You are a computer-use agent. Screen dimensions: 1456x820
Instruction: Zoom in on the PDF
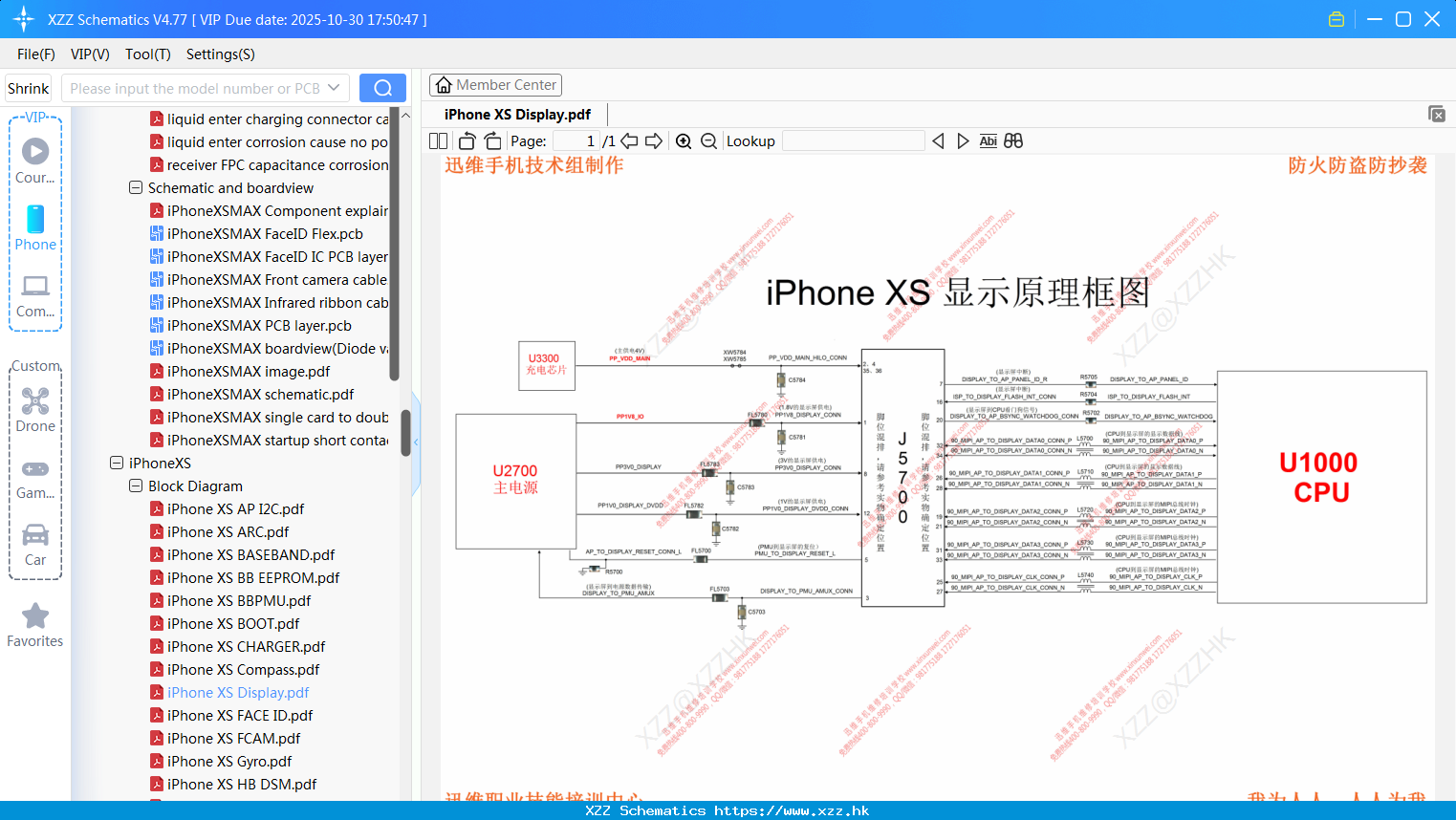(684, 141)
